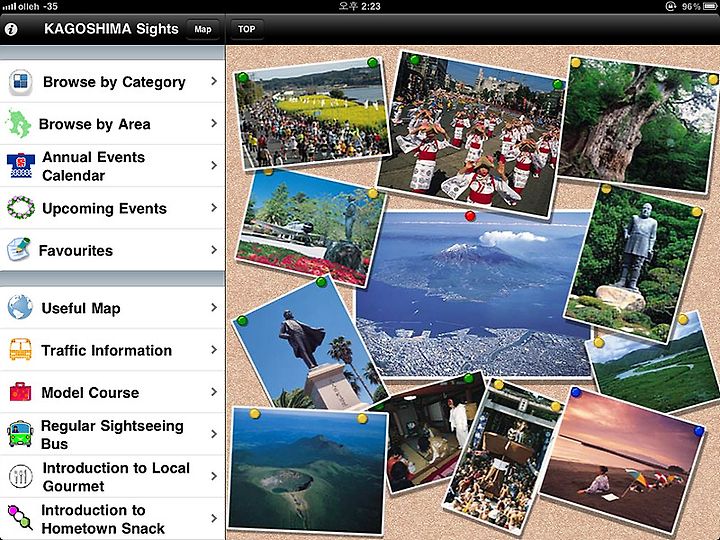The height and width of the screenshot is (540, 720).
Task: Open the statue among green trees photo
Action: point(634,262)
